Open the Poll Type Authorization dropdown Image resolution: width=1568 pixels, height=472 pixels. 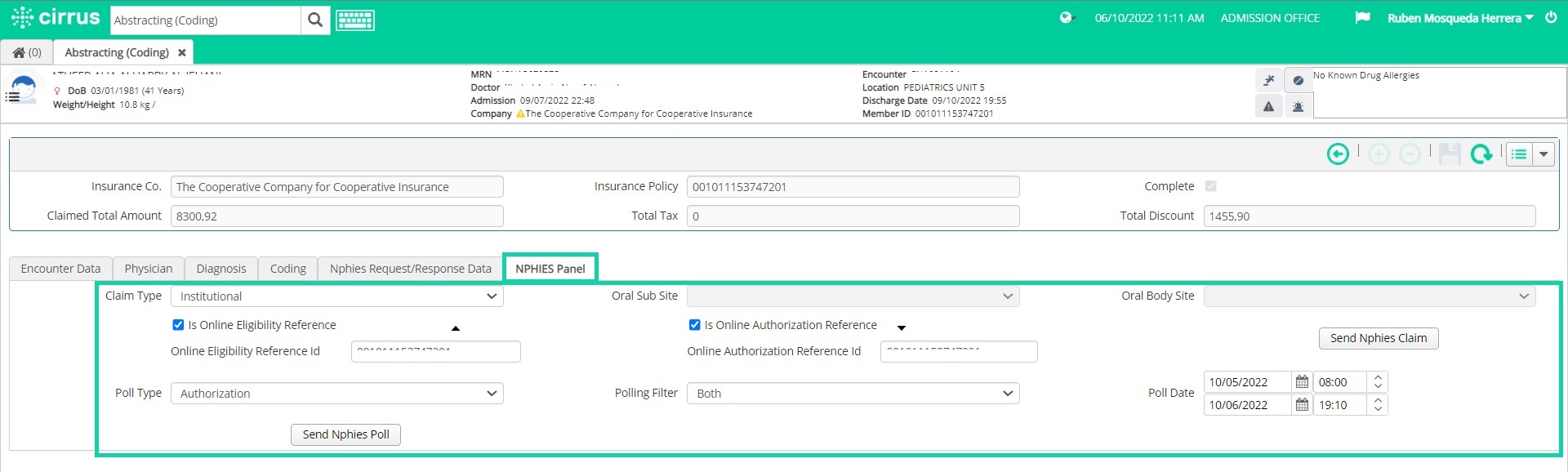pyautogui.click(x=337, y=394)
